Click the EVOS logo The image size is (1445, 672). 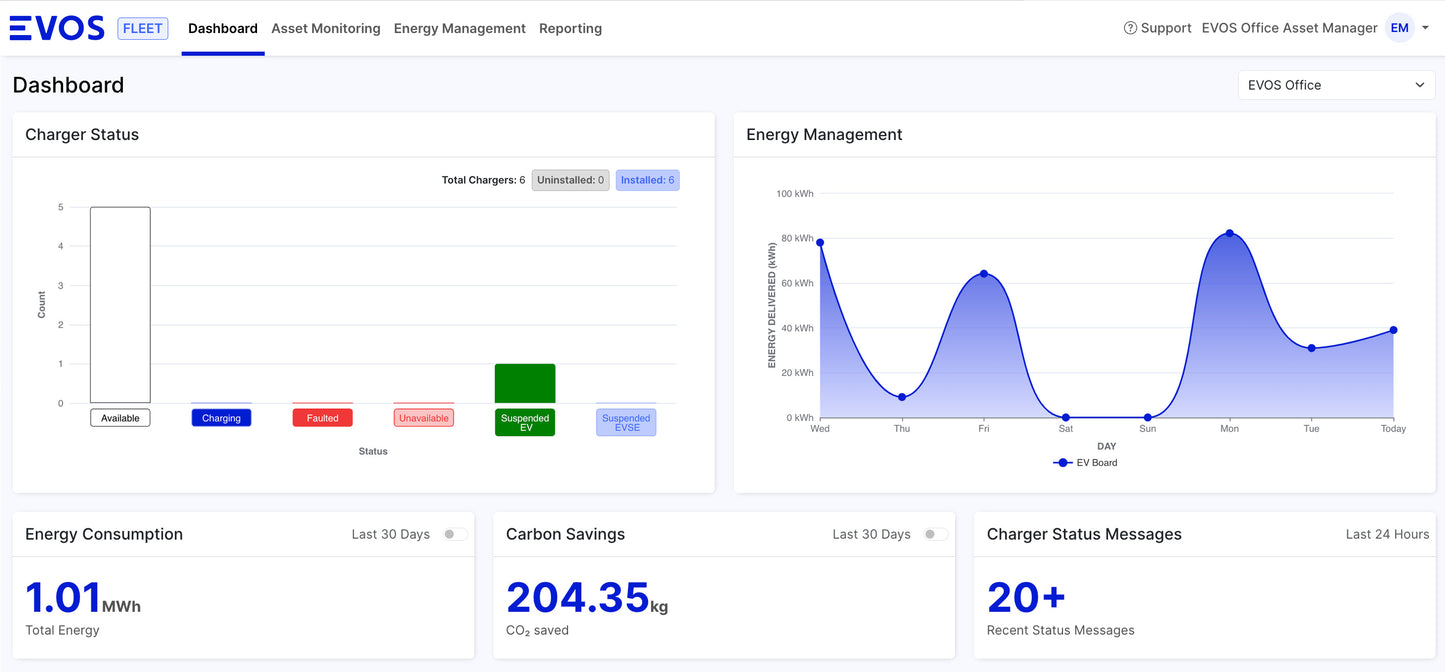(x=56, y=27)
